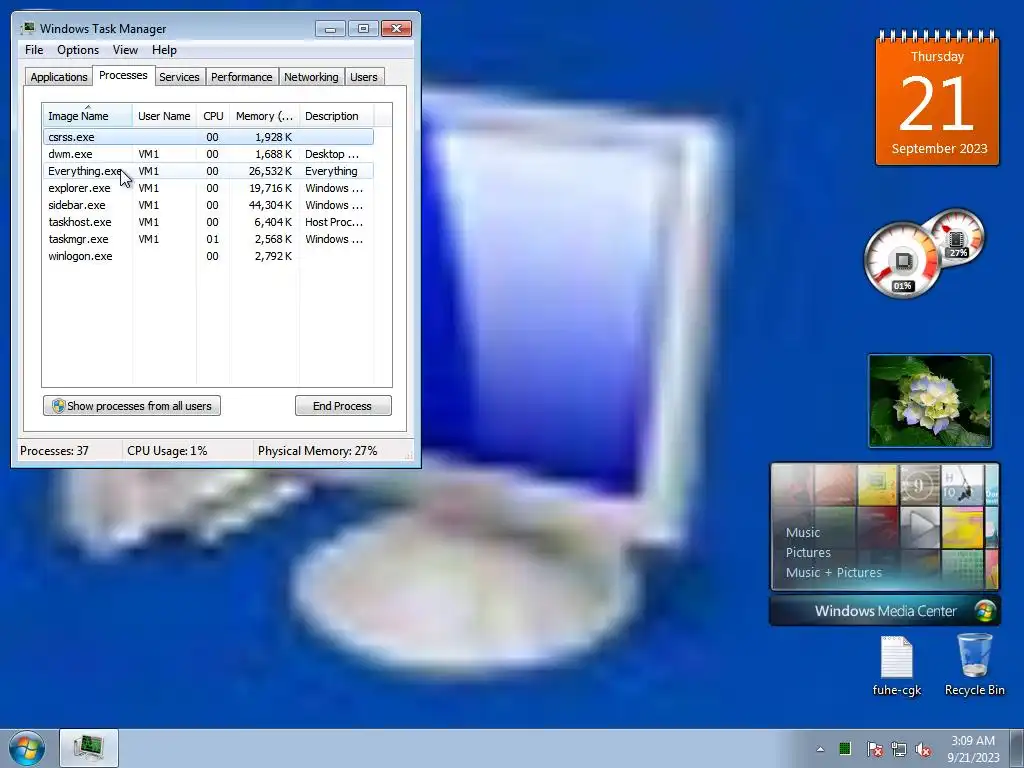Click the Recycle Bin desktop icon
The image size is (1024, 768).
(974, 665)
